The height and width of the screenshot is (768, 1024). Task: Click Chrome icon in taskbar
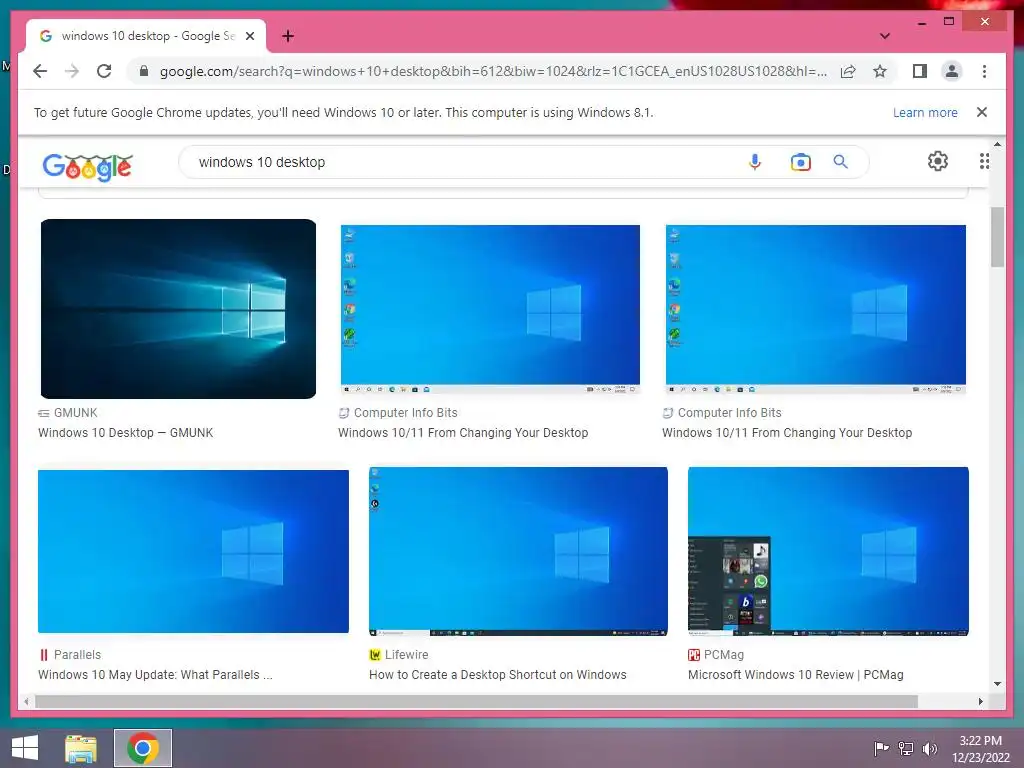143,748
